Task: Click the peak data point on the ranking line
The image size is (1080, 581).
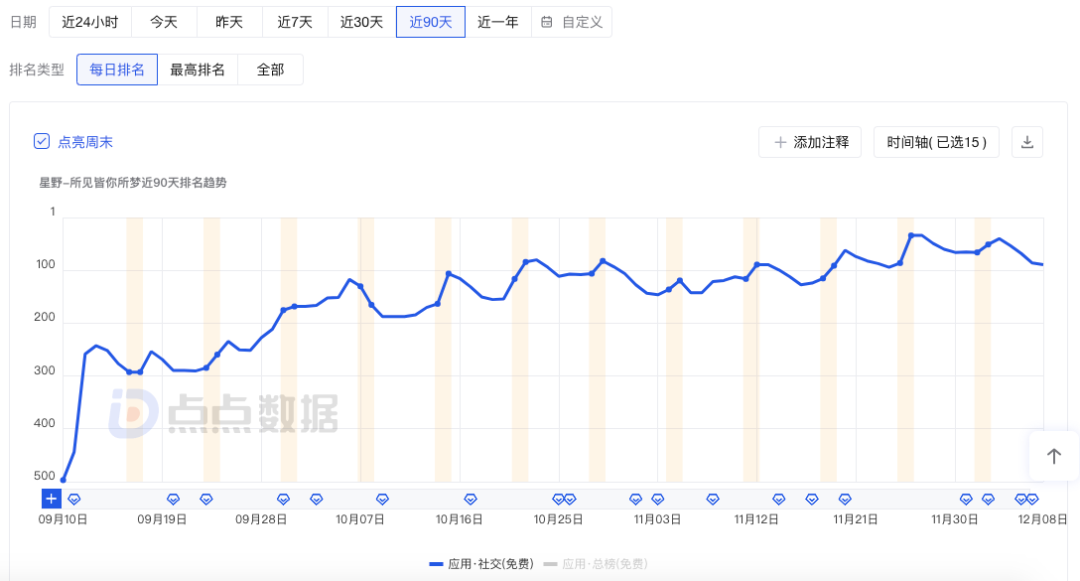Action: pyautogui.click(x=911, y=235)
